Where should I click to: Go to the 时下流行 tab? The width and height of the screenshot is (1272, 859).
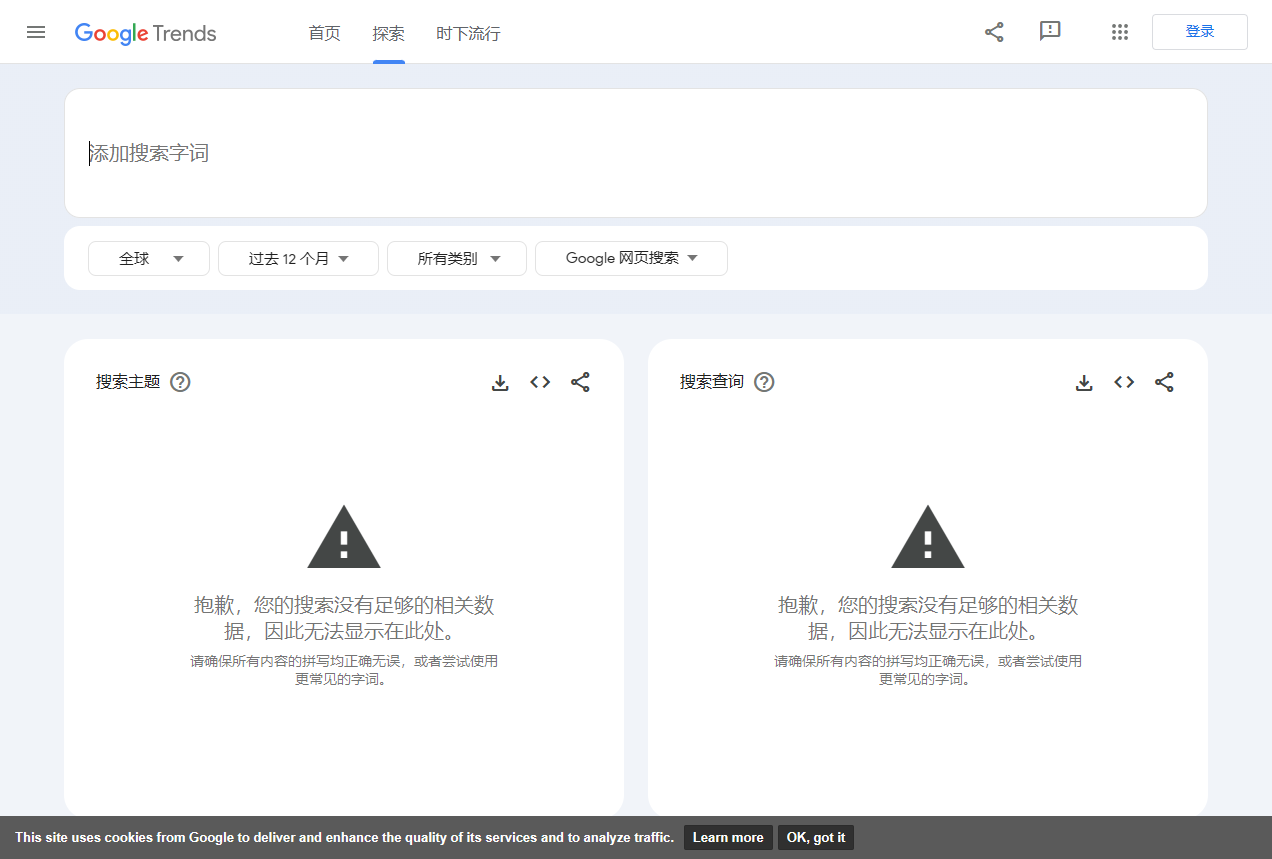pyautogui.click(x=468, y=33)
